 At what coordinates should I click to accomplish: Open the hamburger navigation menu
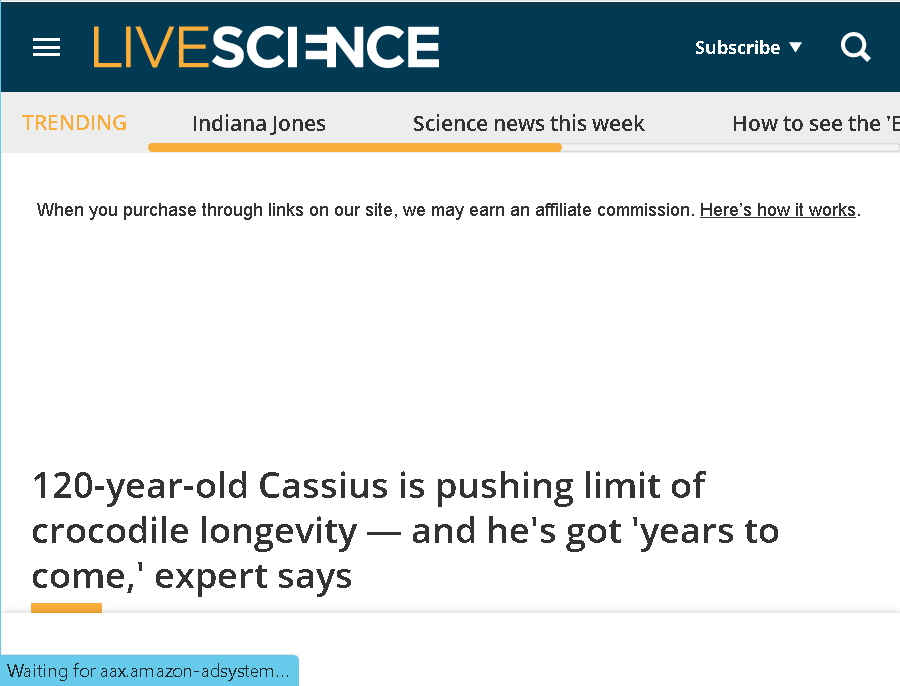click(x=46, y=47)
